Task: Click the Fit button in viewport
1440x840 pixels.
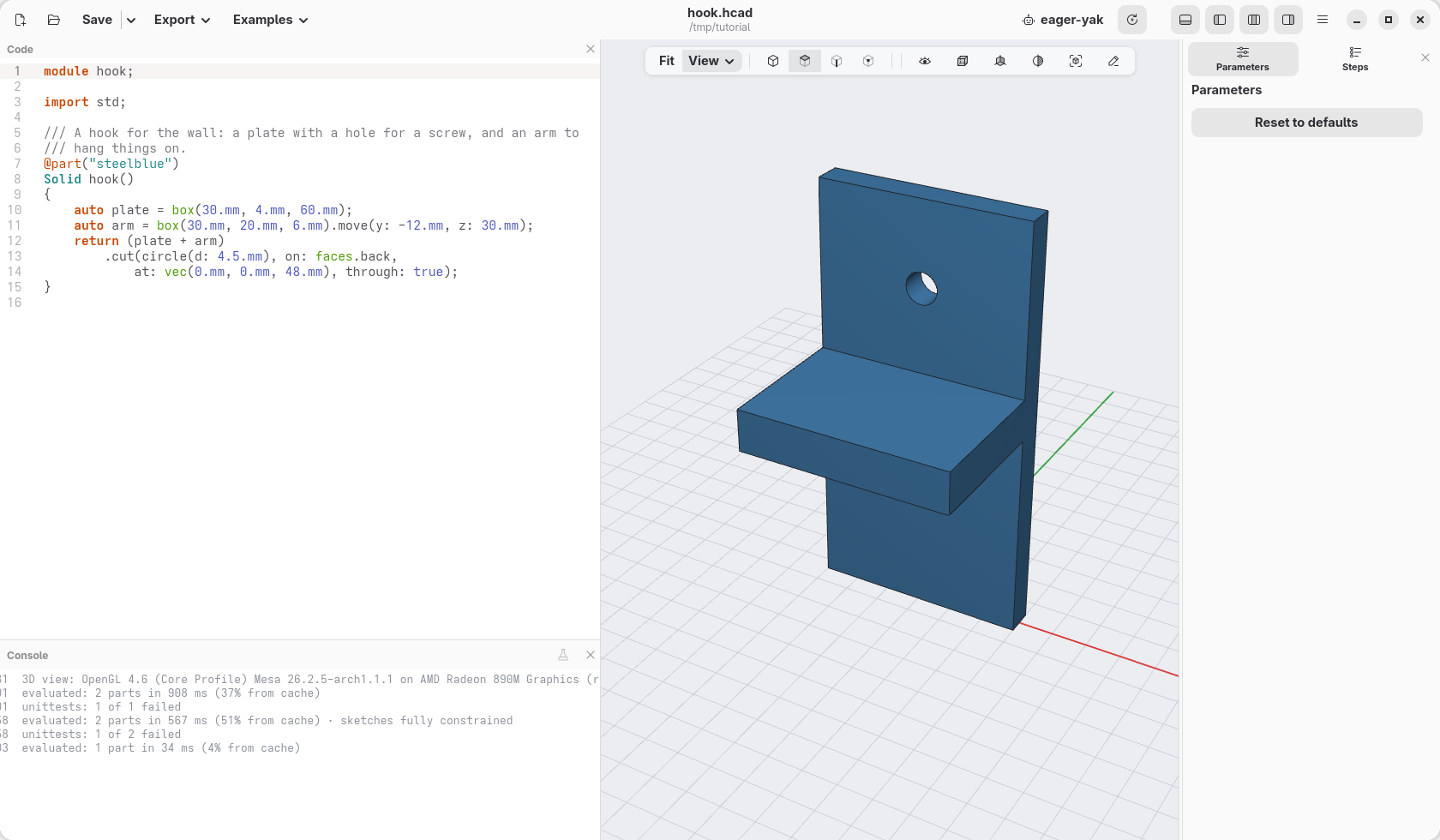Action: click(x=667, y=61)
